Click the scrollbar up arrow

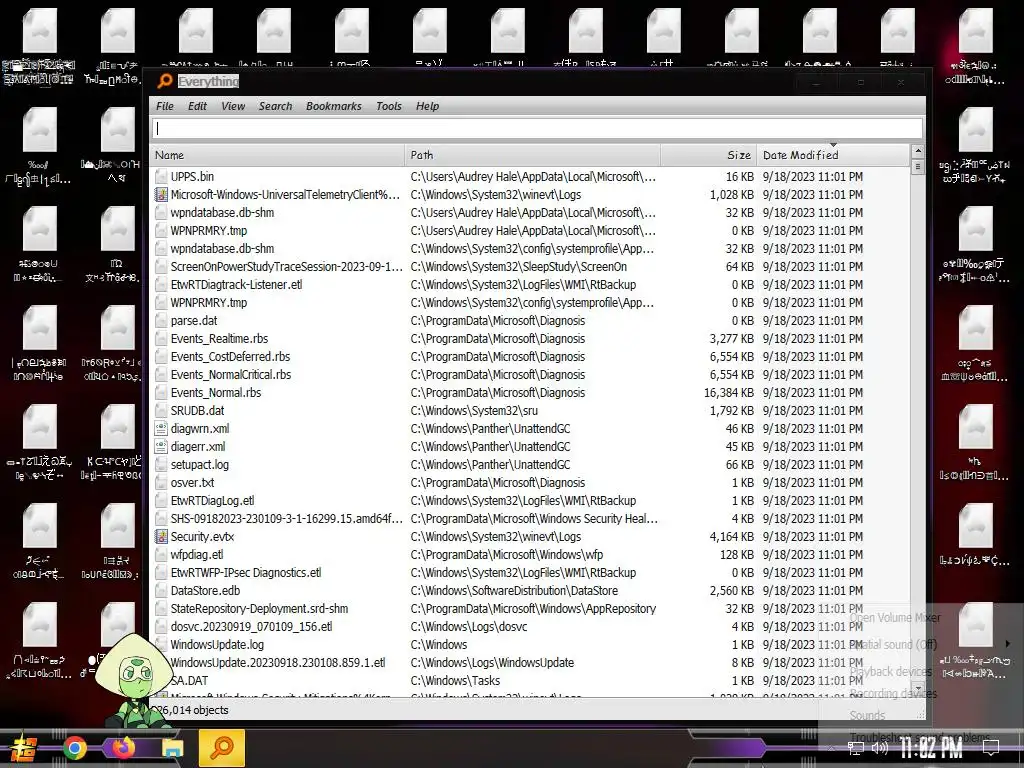pyautogui.click(x=918, y=152)
